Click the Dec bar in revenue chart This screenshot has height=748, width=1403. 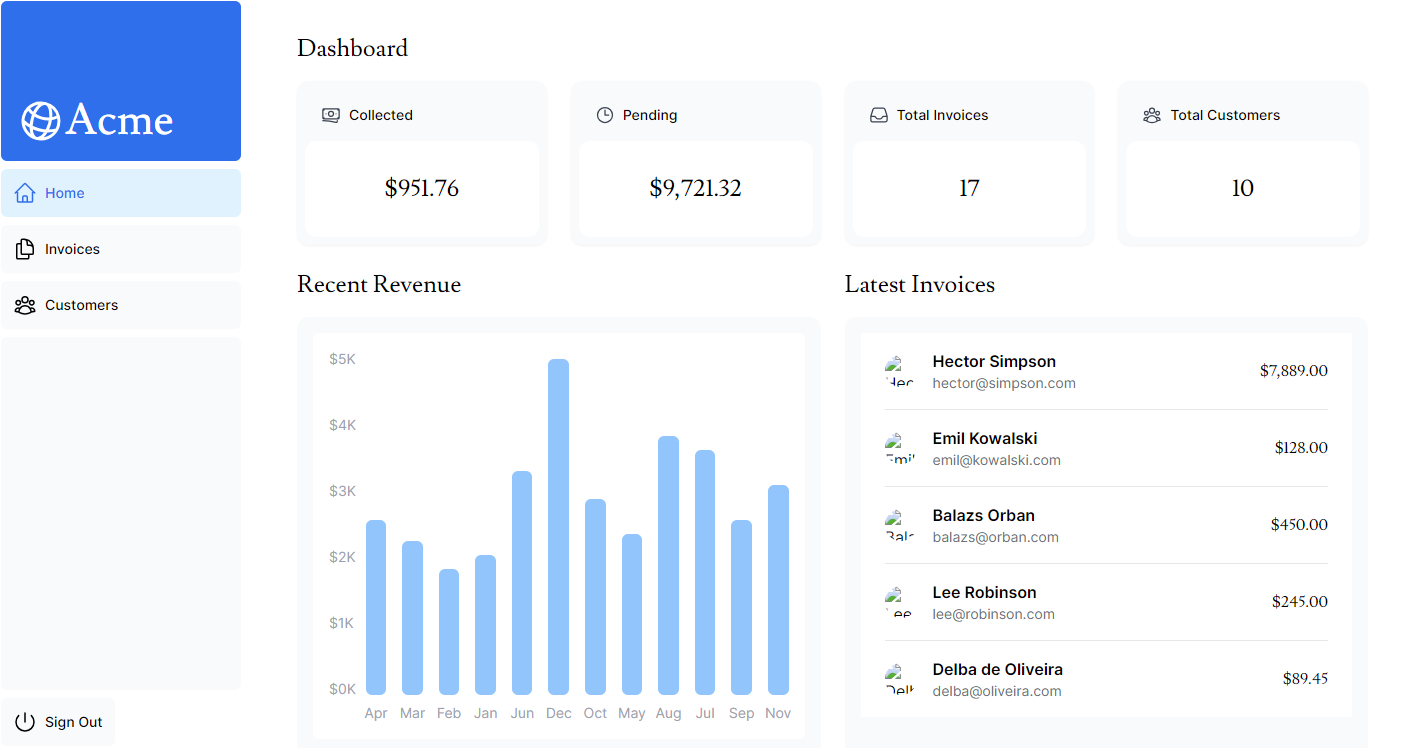[558, 527]
